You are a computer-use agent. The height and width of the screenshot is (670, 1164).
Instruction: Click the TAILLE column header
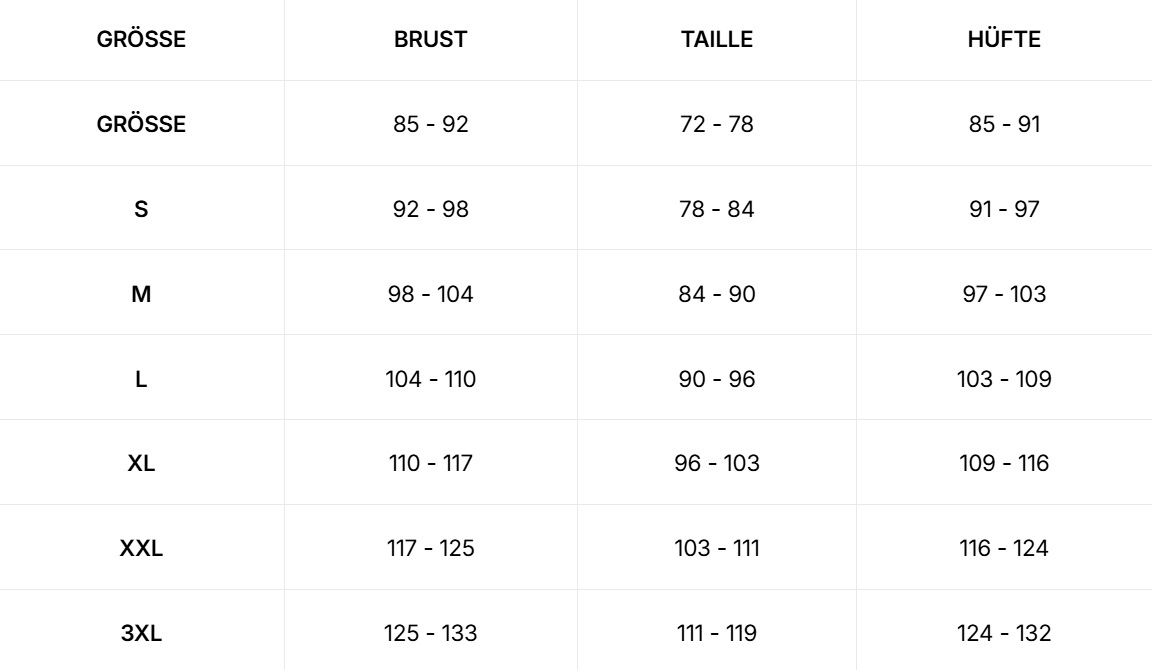716,40
